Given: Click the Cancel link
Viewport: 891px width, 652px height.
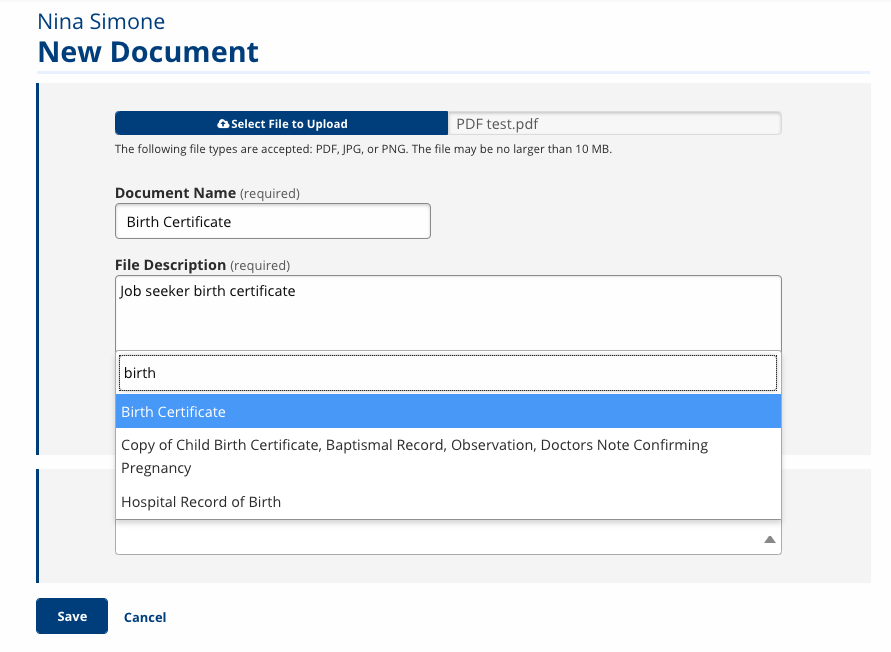Looking at the screenshot, I should coord(145,617).
